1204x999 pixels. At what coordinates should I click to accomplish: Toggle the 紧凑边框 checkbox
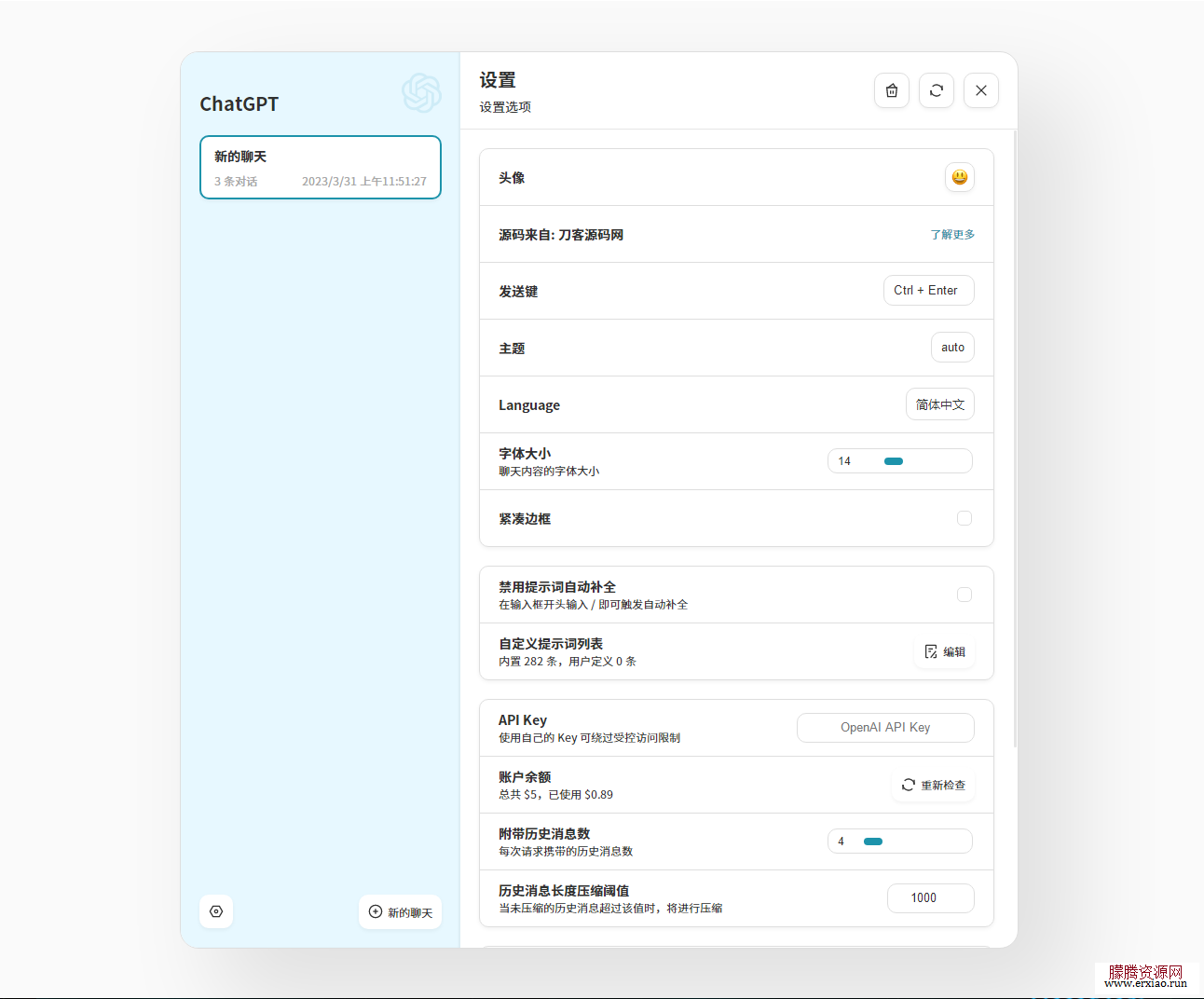965,518
